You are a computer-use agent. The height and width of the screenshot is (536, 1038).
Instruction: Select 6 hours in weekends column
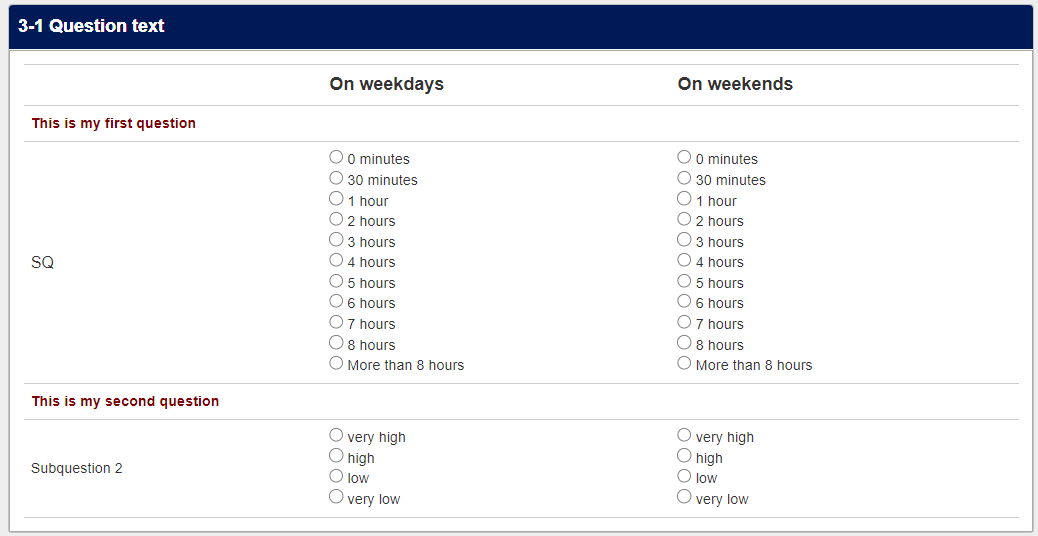(x=684, y=301)
